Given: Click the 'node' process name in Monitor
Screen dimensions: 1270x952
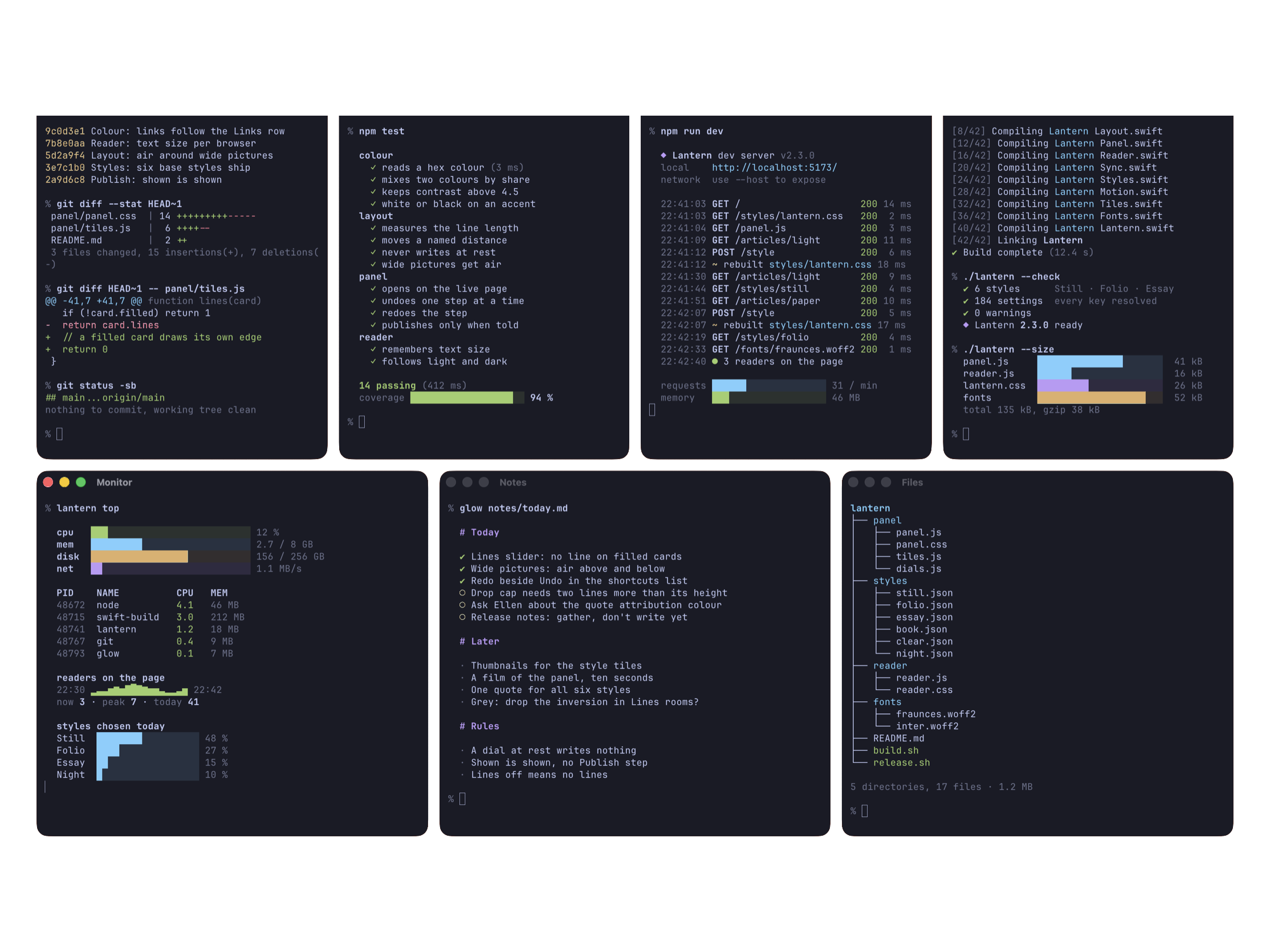Looking at the screenshot, I should [108, 605].
